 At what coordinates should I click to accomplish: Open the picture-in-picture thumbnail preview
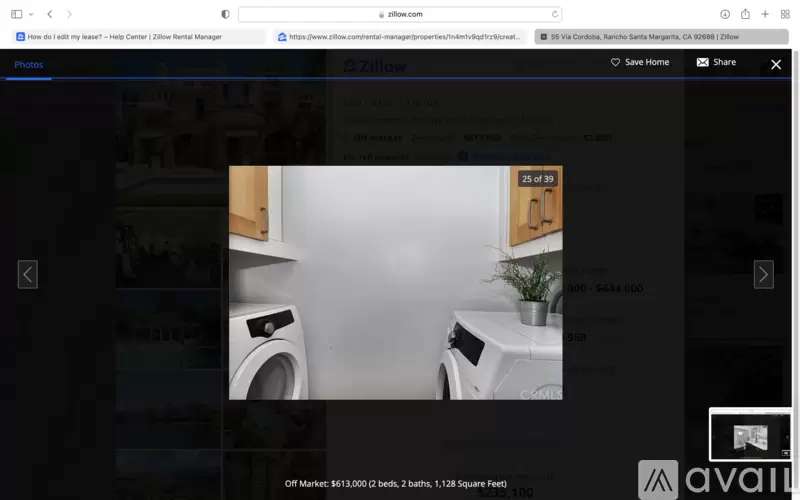click(750, 435)
